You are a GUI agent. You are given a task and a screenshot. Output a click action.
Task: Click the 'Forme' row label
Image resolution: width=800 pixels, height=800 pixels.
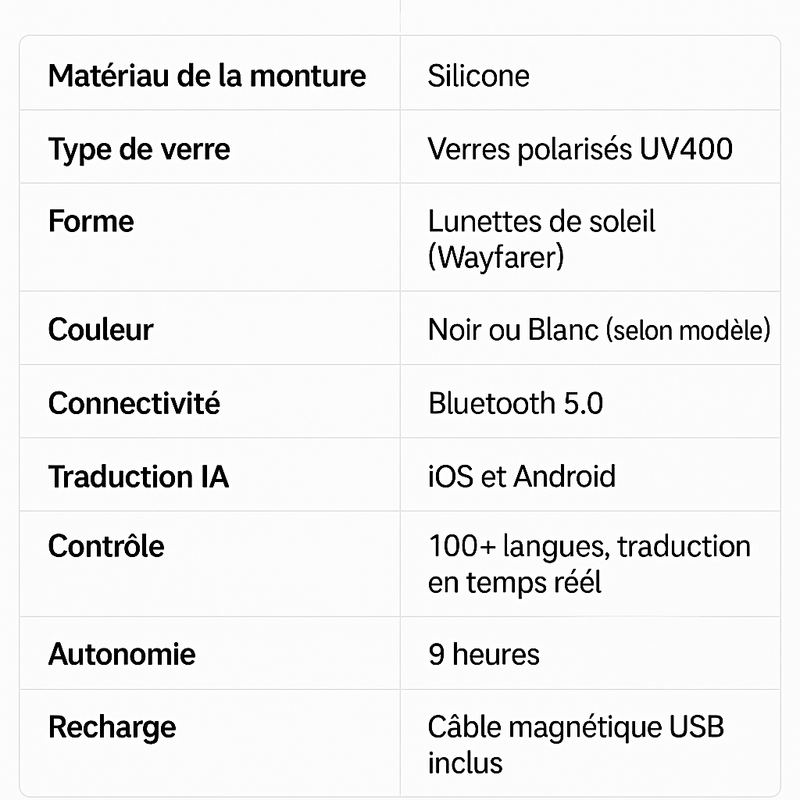[91, 221]
